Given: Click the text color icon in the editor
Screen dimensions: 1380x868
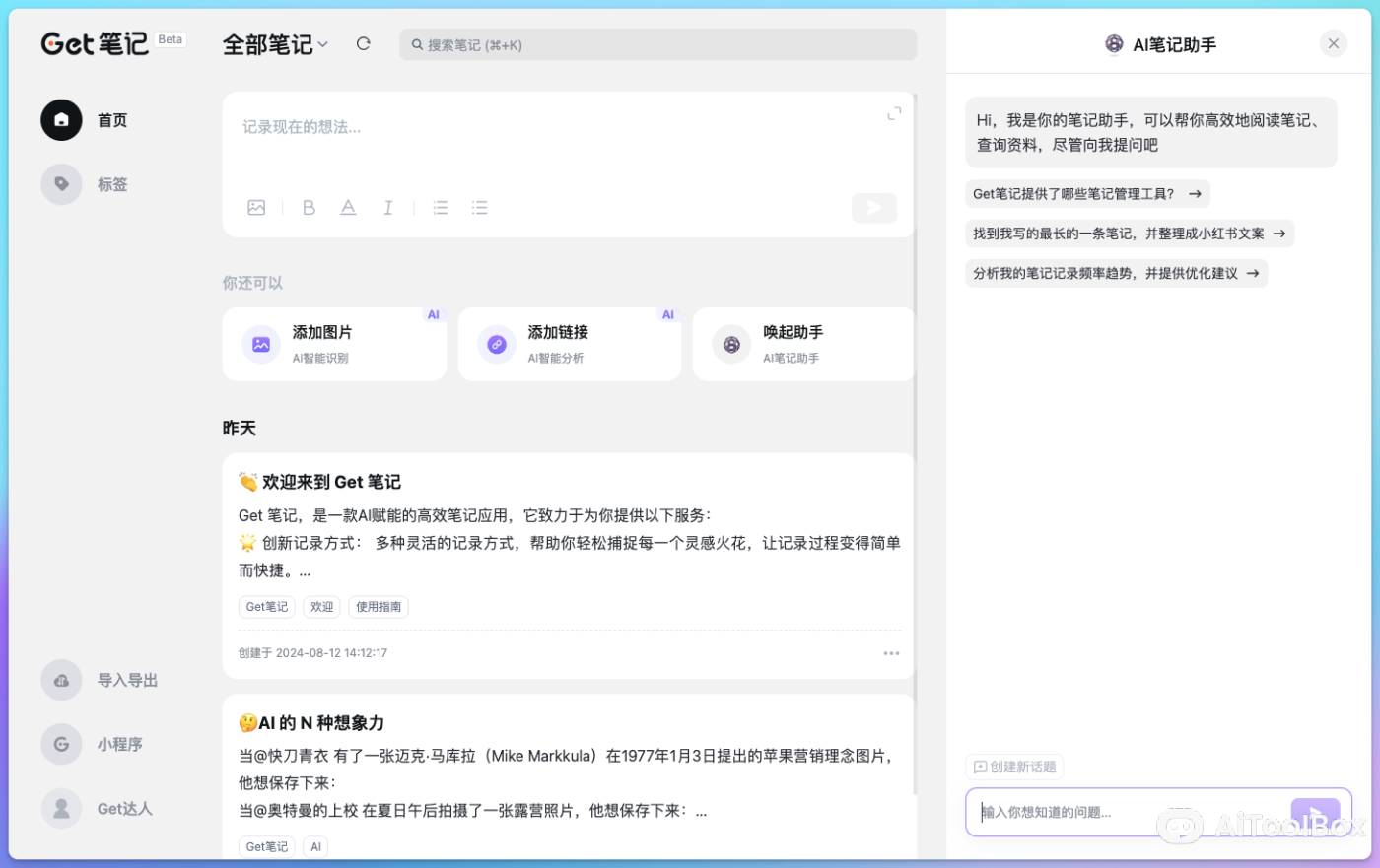Looking at the screenshot, I should tap(348, 207).
